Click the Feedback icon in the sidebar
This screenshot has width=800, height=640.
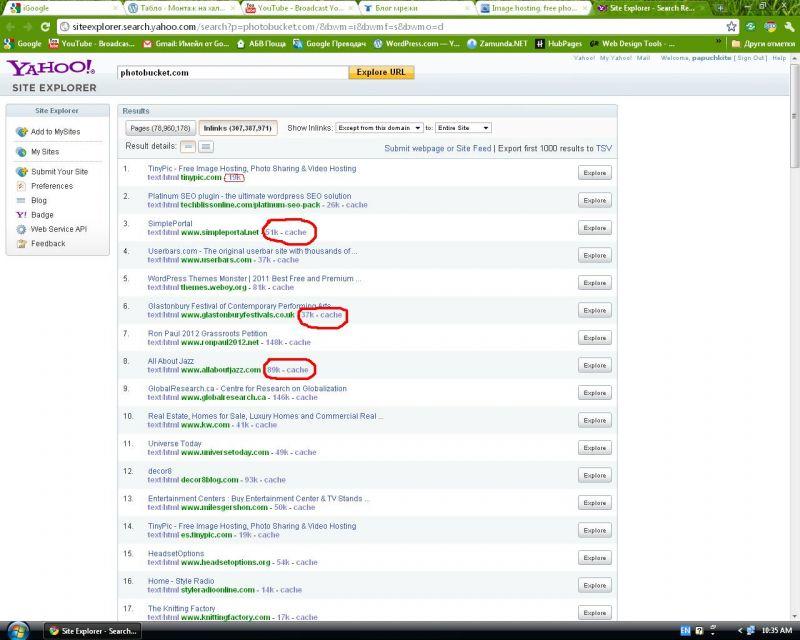(22, 243)
